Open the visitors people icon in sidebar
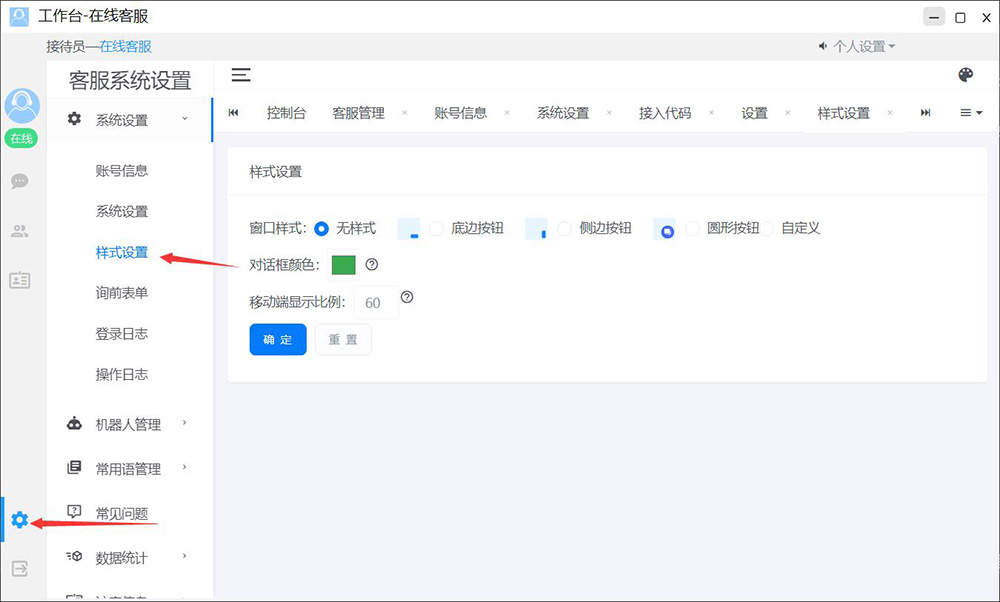The height and width of the screenshot is (602, 1000). [x=20, y=231]
